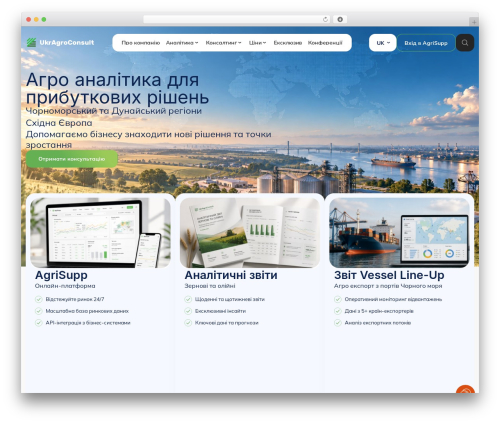The height and width of the screenshot is (423, 500).
Task: Click the 'Онлайн-платформа' subtitle text
Action: click(65, 286)
